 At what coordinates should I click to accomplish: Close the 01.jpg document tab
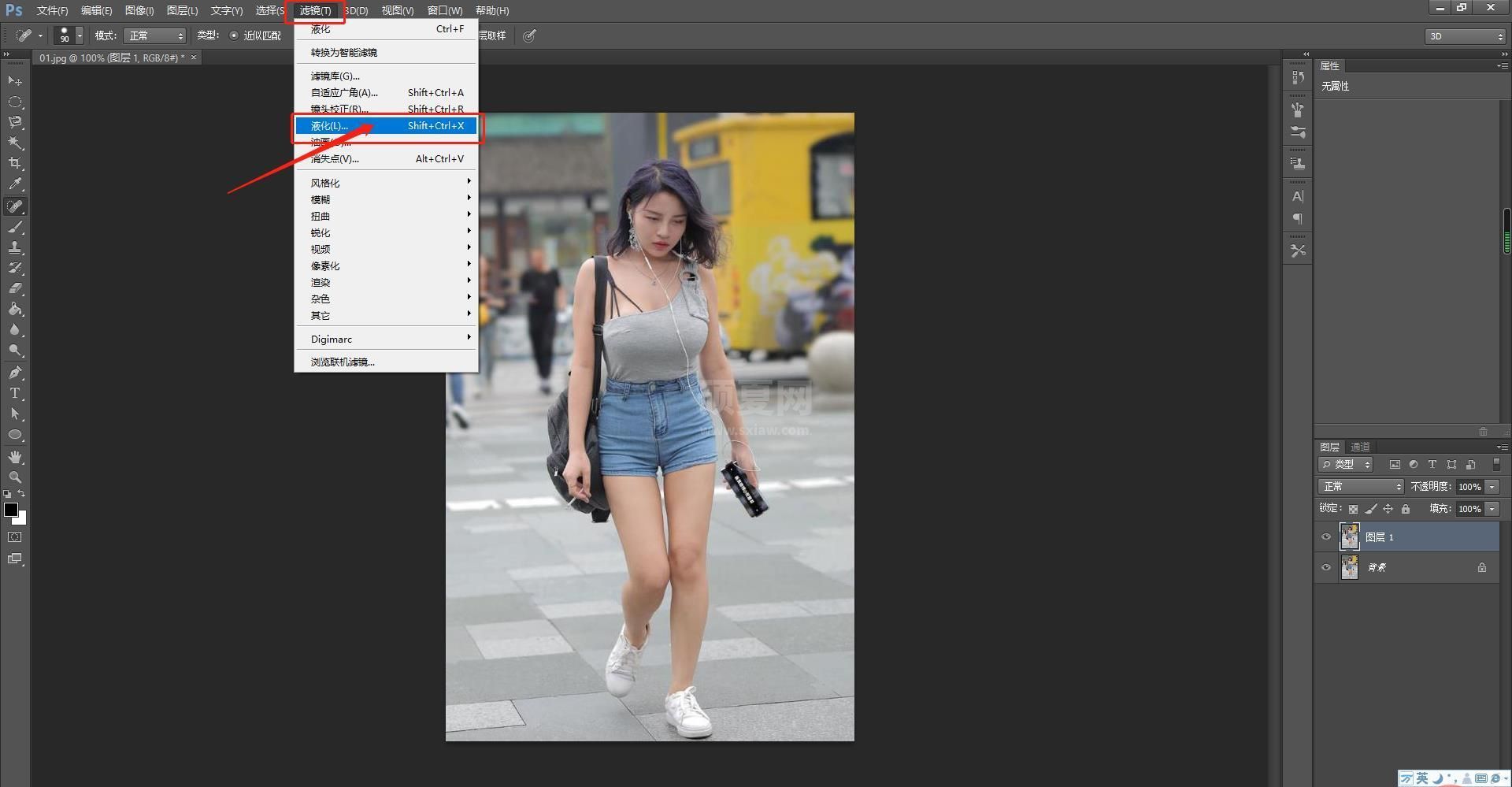point(194,58)
